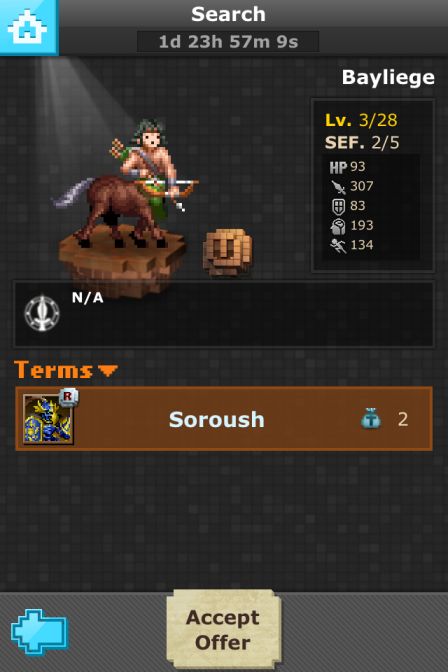Click the HP stat icon
The height and width of the screenshot is (672, 448).
(x=338, y=167)
